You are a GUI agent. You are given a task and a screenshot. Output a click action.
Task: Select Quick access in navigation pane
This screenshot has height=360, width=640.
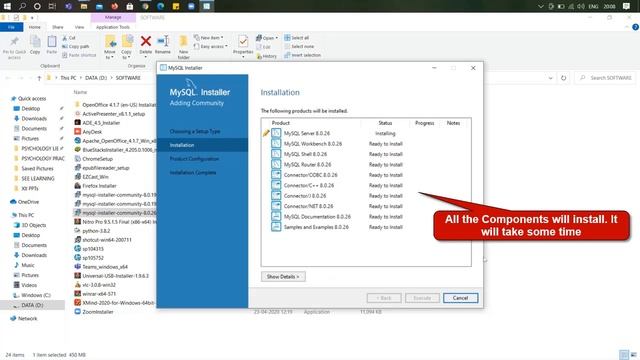(x=32, y=98)
